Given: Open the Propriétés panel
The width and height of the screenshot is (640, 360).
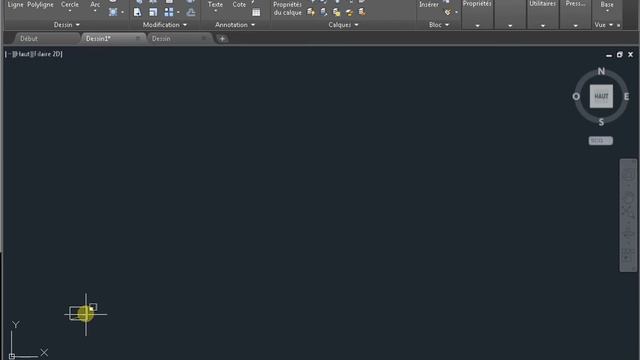Looking at the screenshot, I should pos(477,4).
